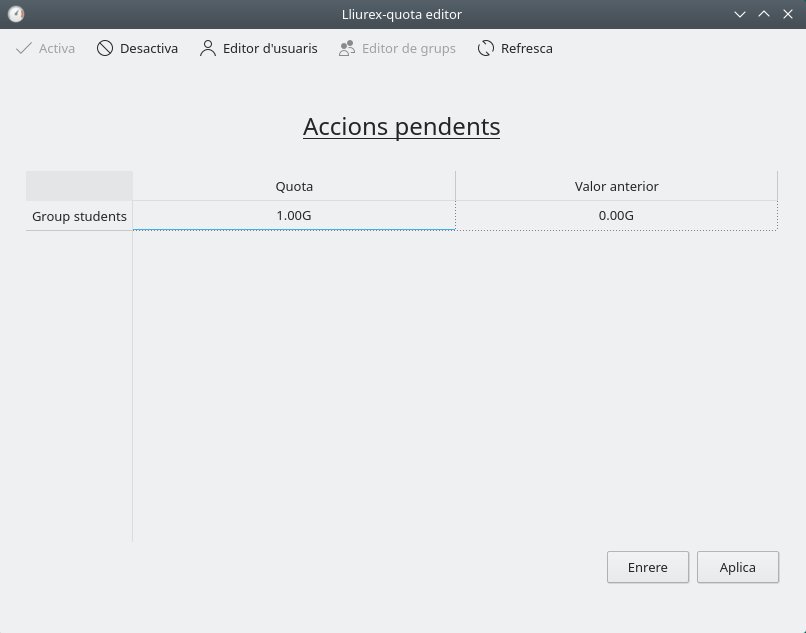806x633 pixels.
Task: Click the 0.00G previous value cell
Action: [616, 216]
